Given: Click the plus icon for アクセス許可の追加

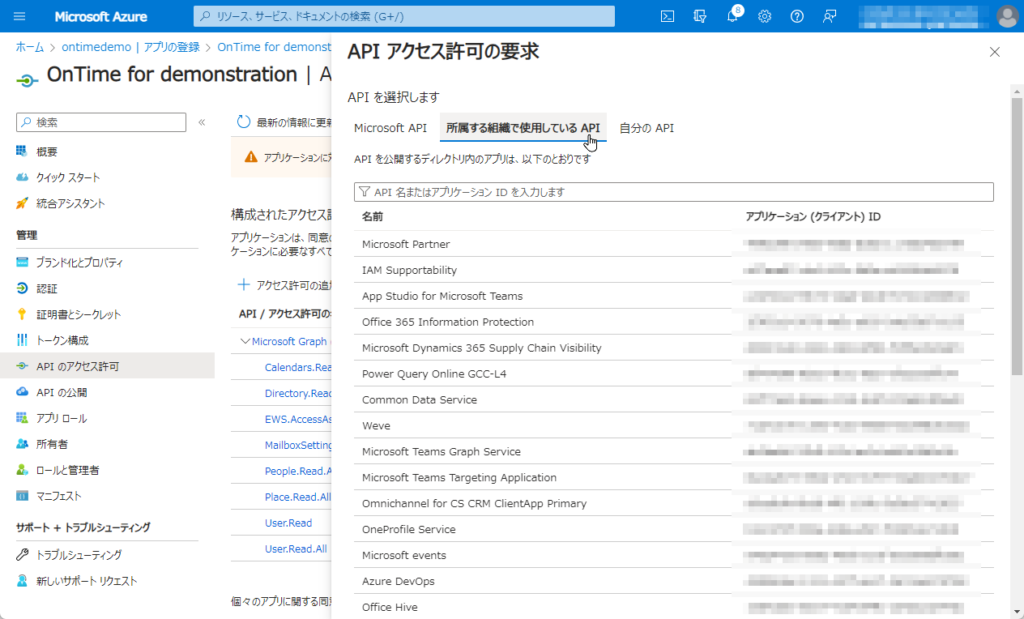Looking at the screenshot, I should point(244,285).
